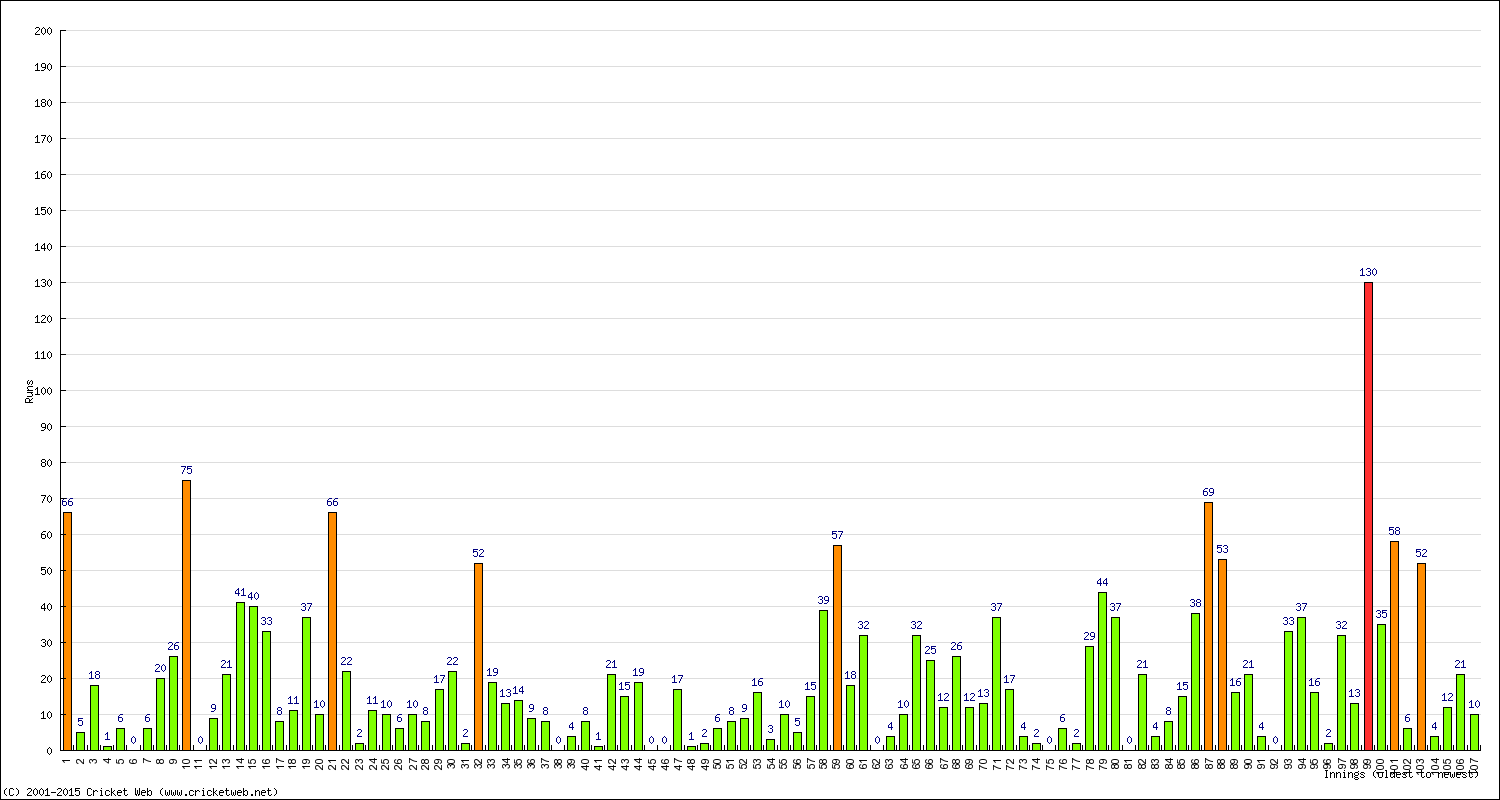The height and width of the screenshot is (800, 1500).
Task: Select the "44" value label
Action: (x=1102, y=582)
